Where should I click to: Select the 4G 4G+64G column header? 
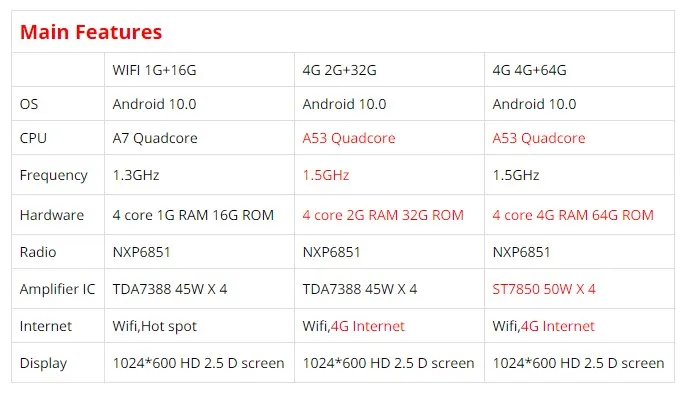pyautogui.click(x=530, y=70)
